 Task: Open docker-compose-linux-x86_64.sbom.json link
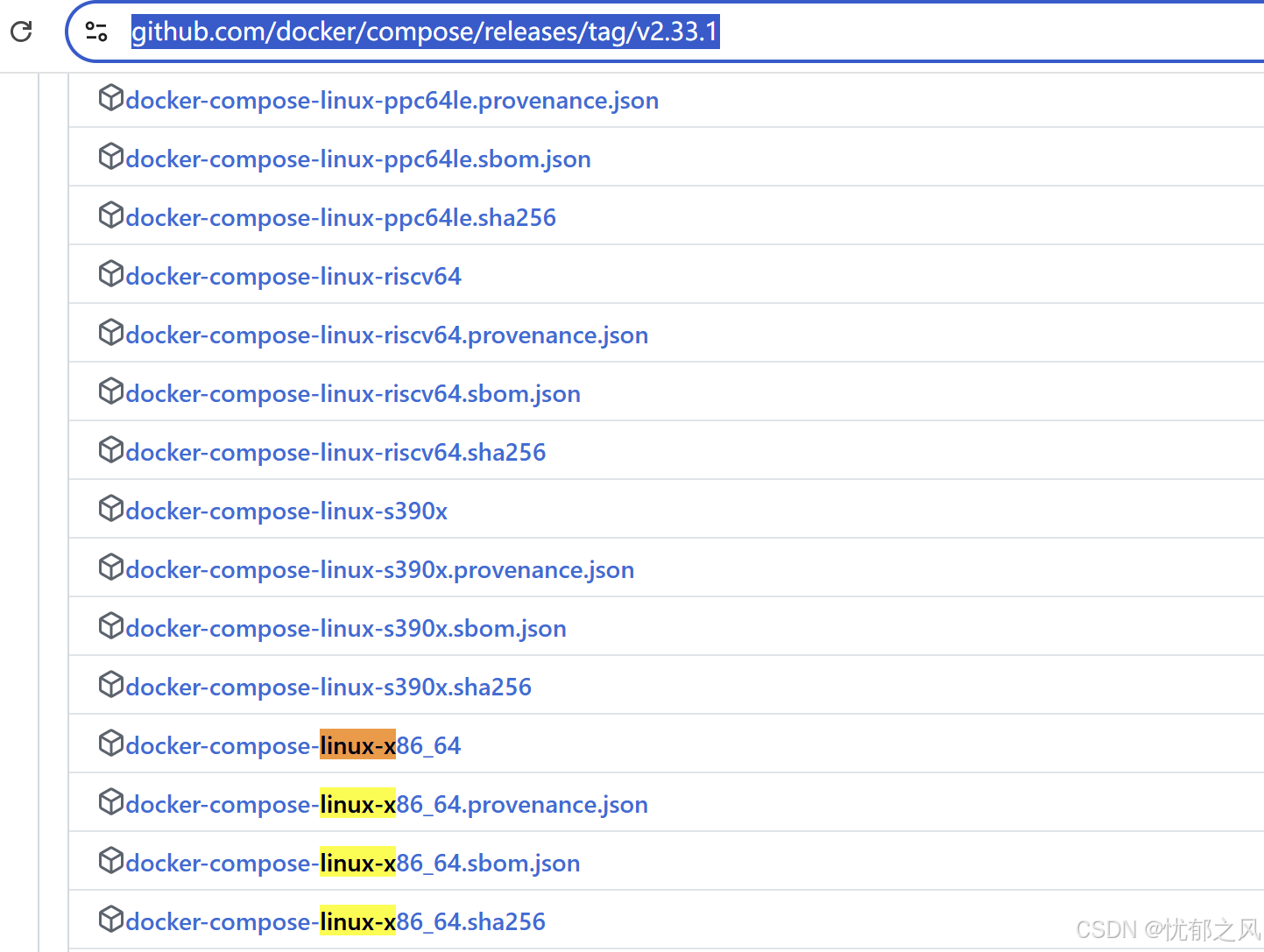(x=353, y=864)
